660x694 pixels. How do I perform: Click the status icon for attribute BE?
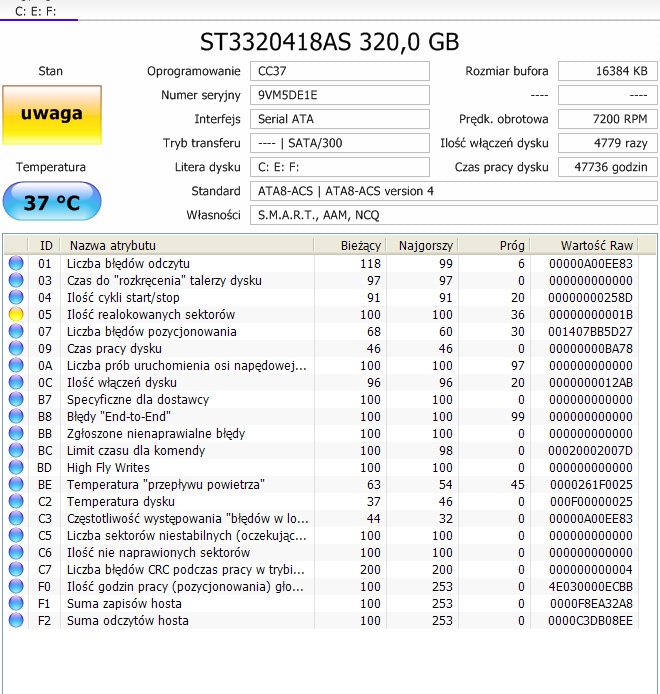pyautogui.click(x=16, y=484)
